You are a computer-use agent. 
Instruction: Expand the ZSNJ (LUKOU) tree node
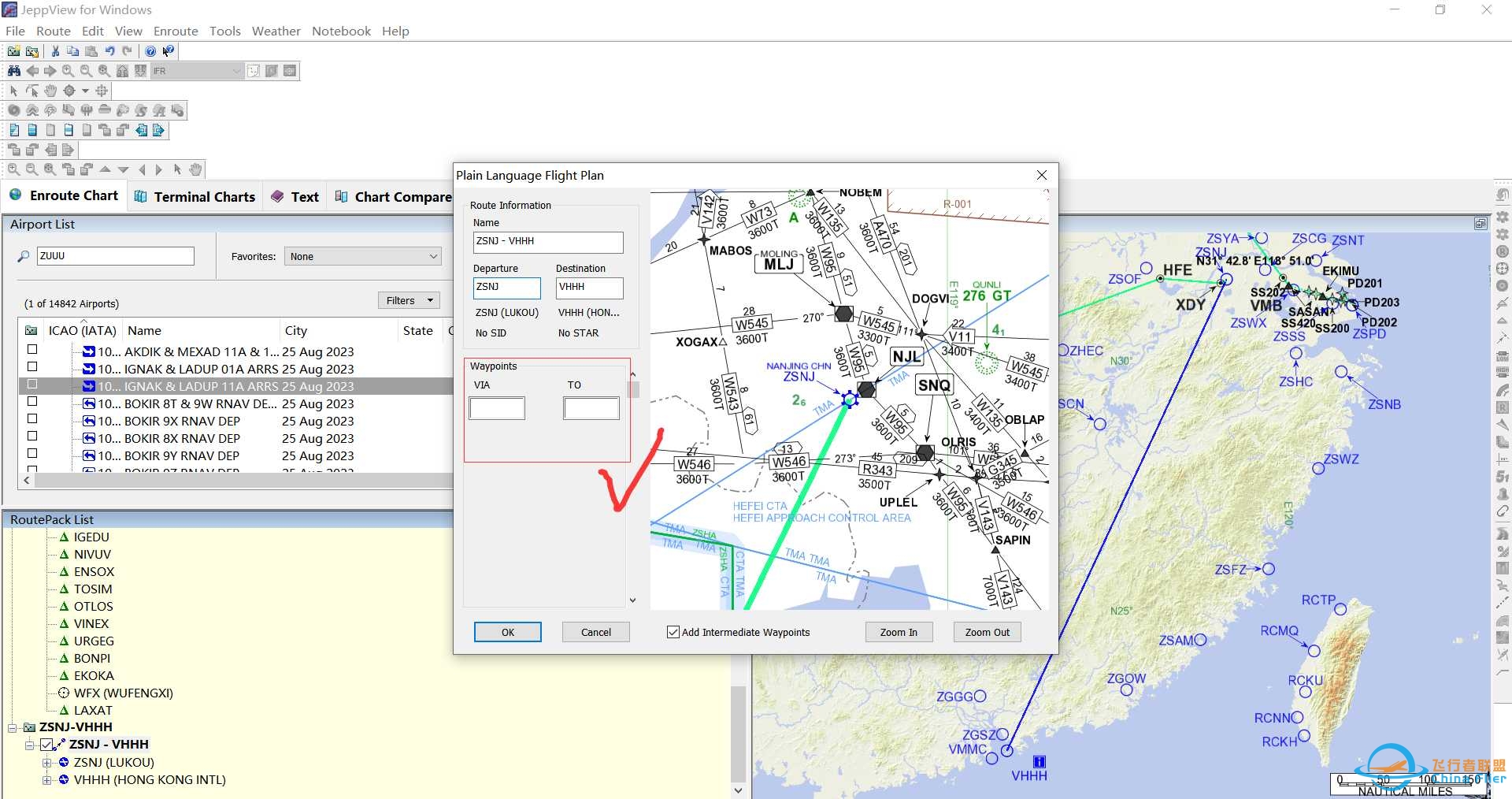pos(46,763)
